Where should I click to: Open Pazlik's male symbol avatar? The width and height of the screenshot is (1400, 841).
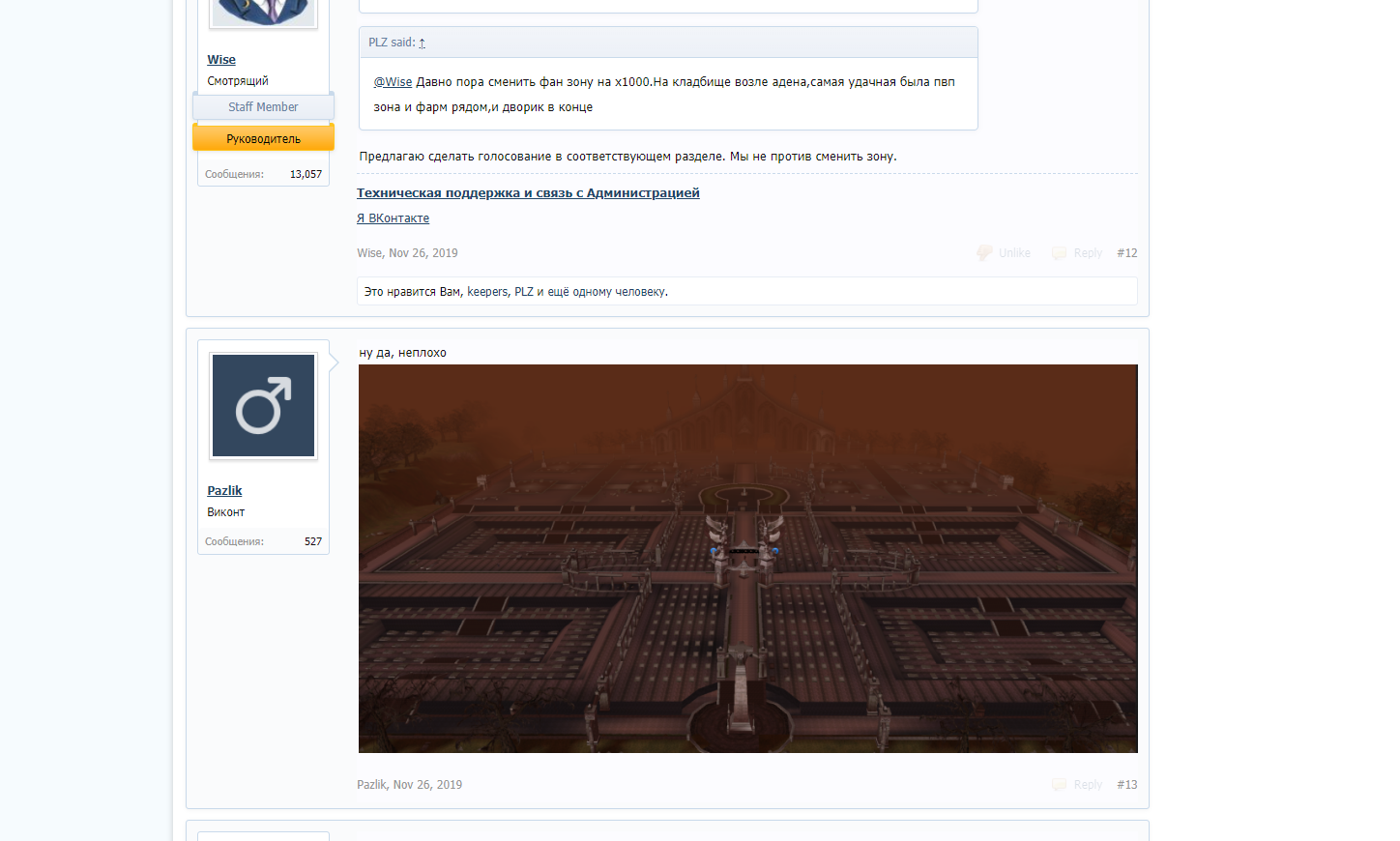(x=263, y=406)
